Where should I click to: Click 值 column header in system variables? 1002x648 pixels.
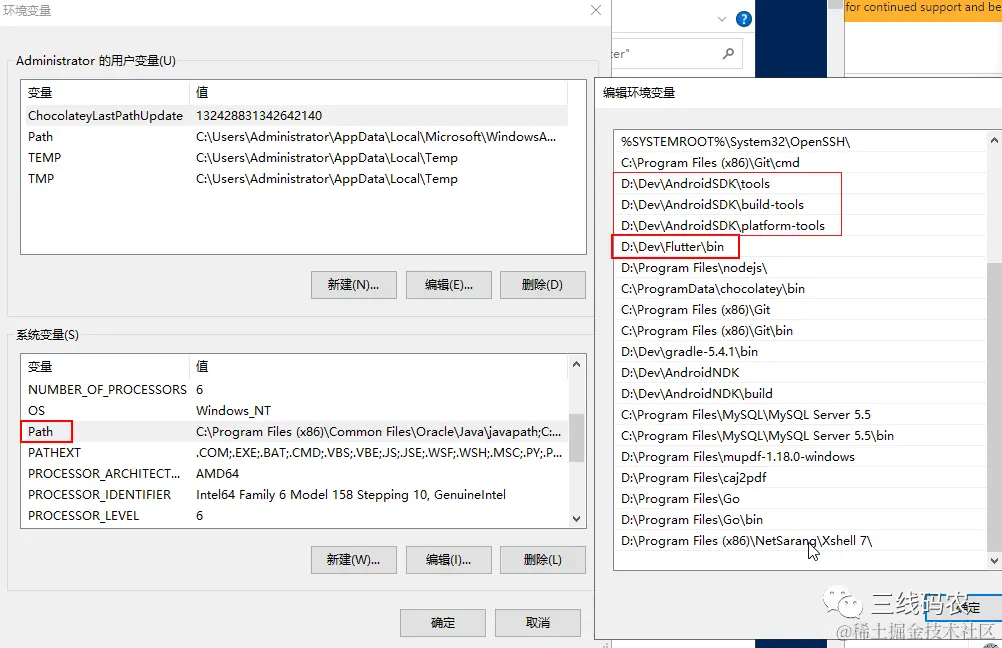[x=378, y=367]
